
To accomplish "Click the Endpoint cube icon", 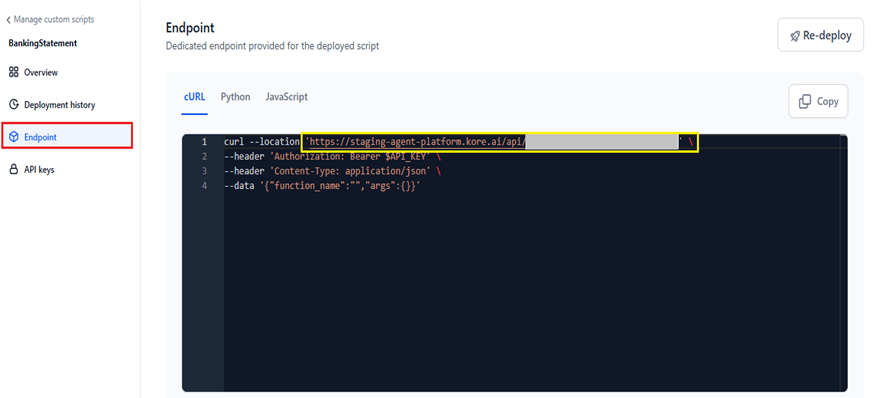I will pos(14,137).
